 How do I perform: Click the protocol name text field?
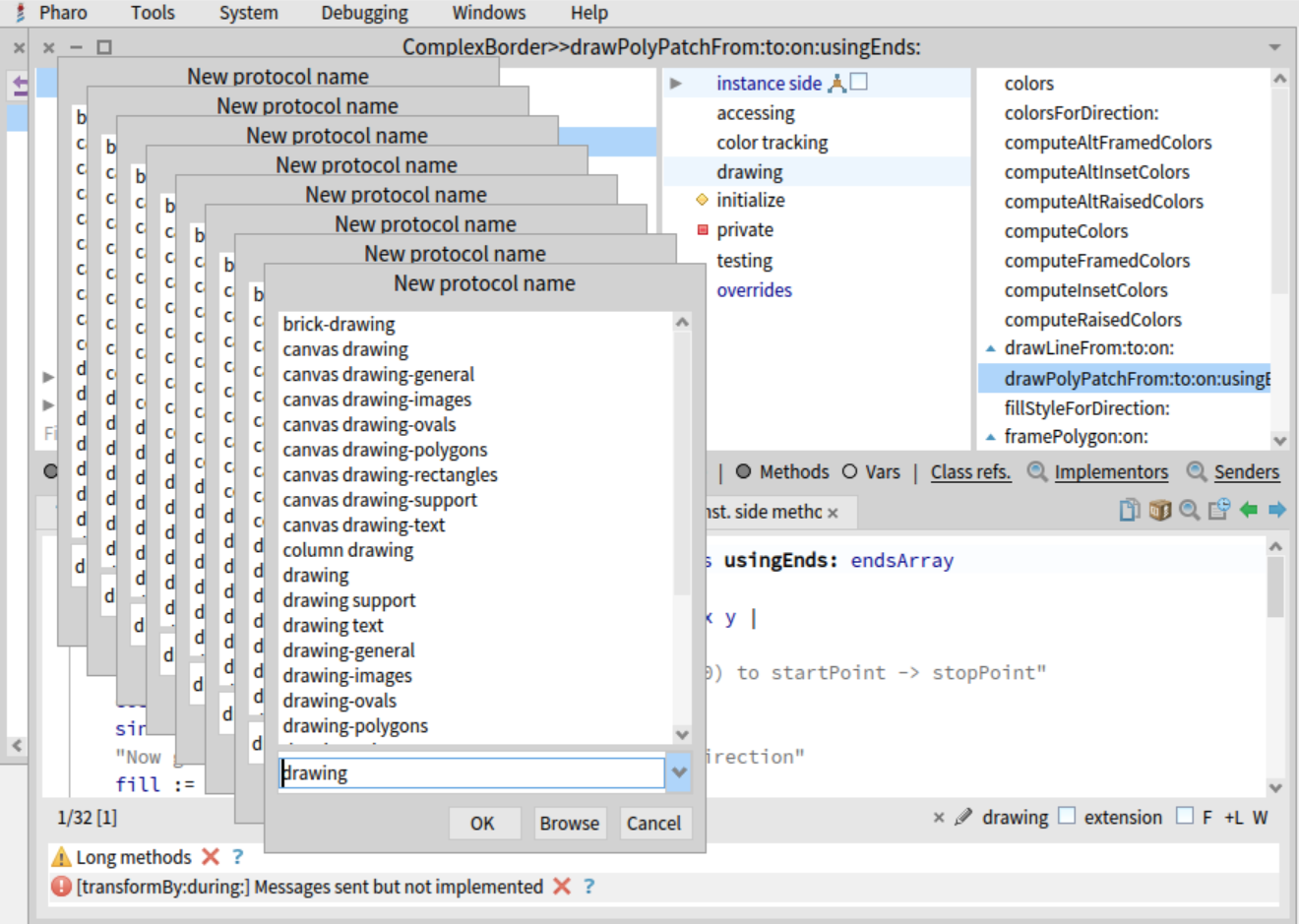(x=471, y=772)
